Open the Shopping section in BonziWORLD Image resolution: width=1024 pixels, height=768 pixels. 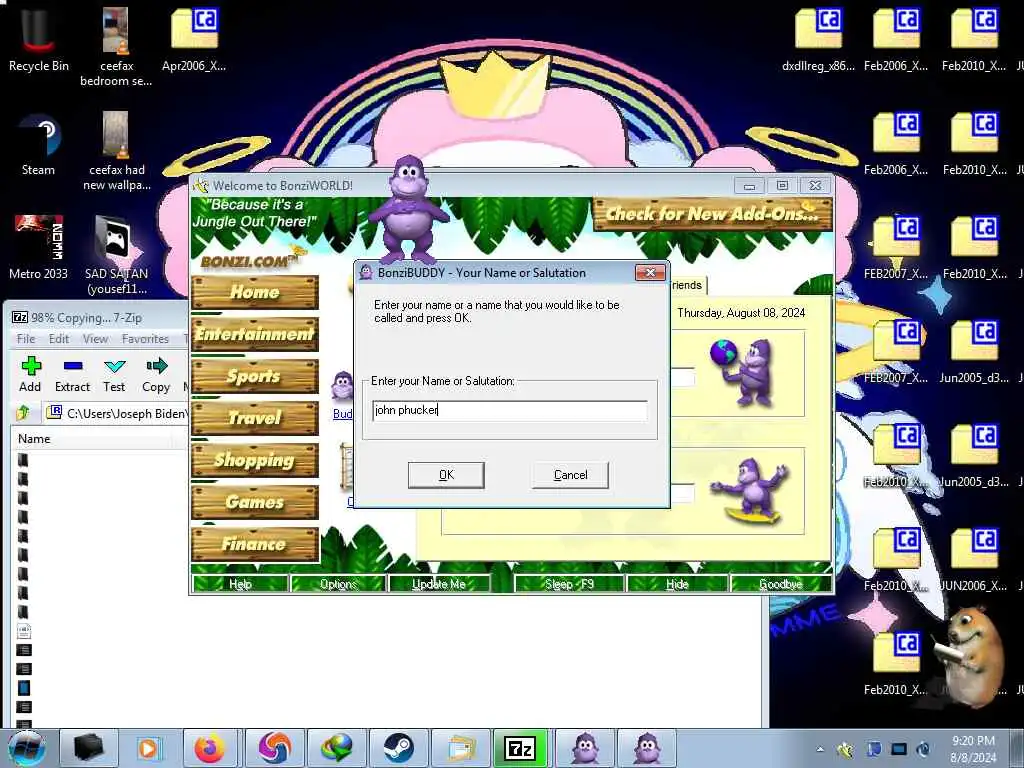[255, 460]
